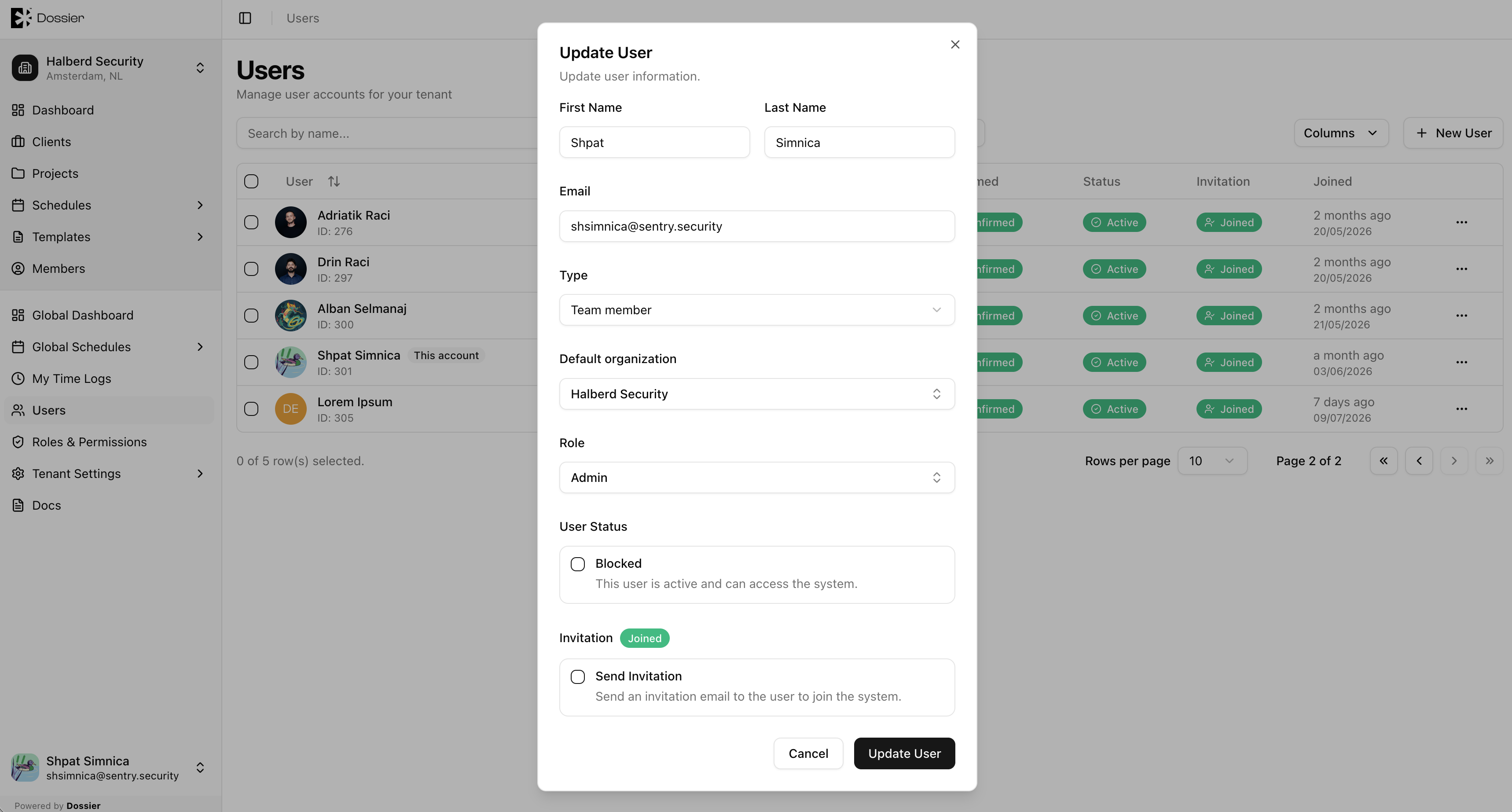This screenshot has height=812, width=1512.
Task: Click the Cancel button
Action: [808, 753]
